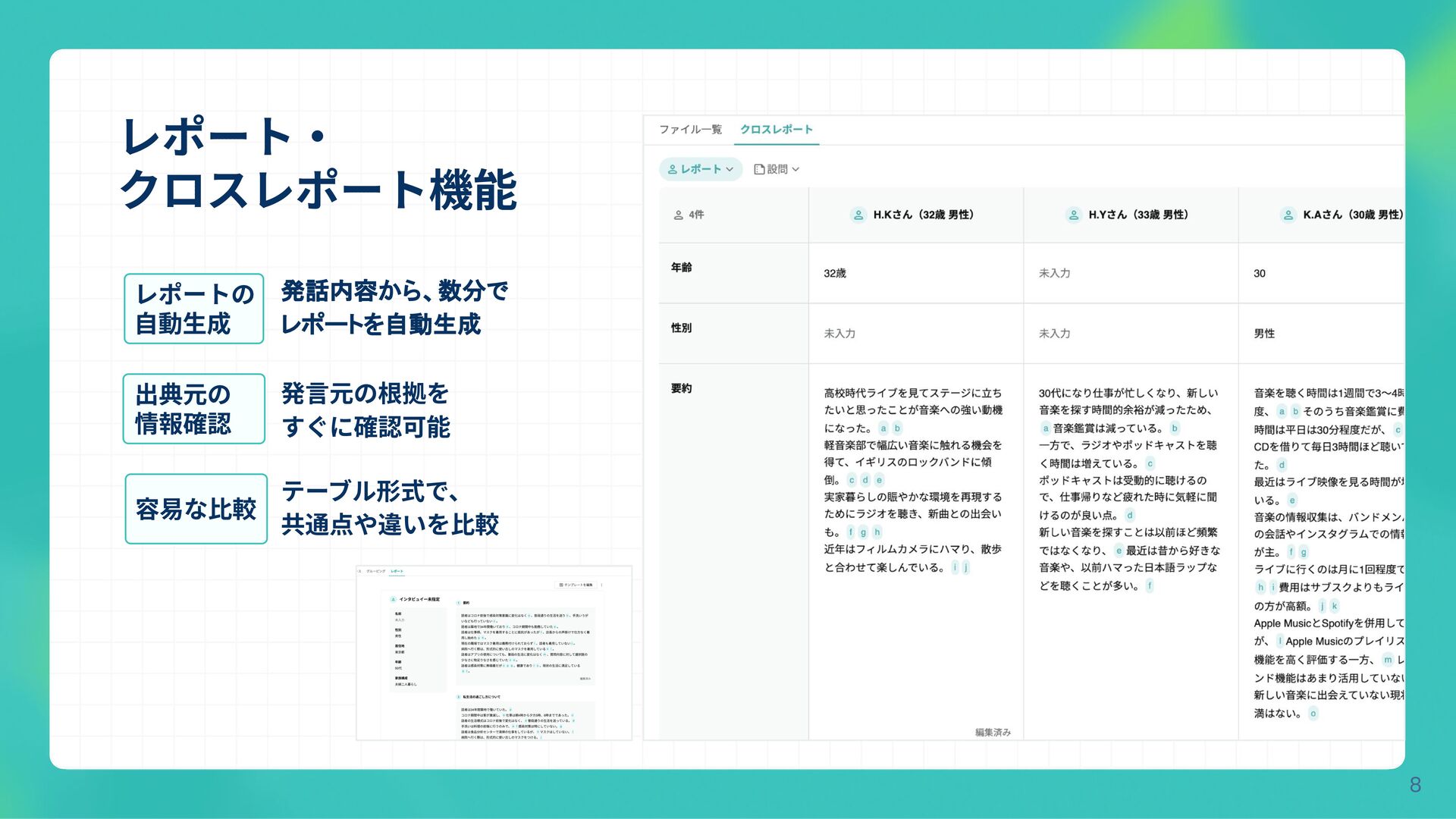Click the 容易な比較 feature box
The image size is (1456, 819).
(196, 509)
